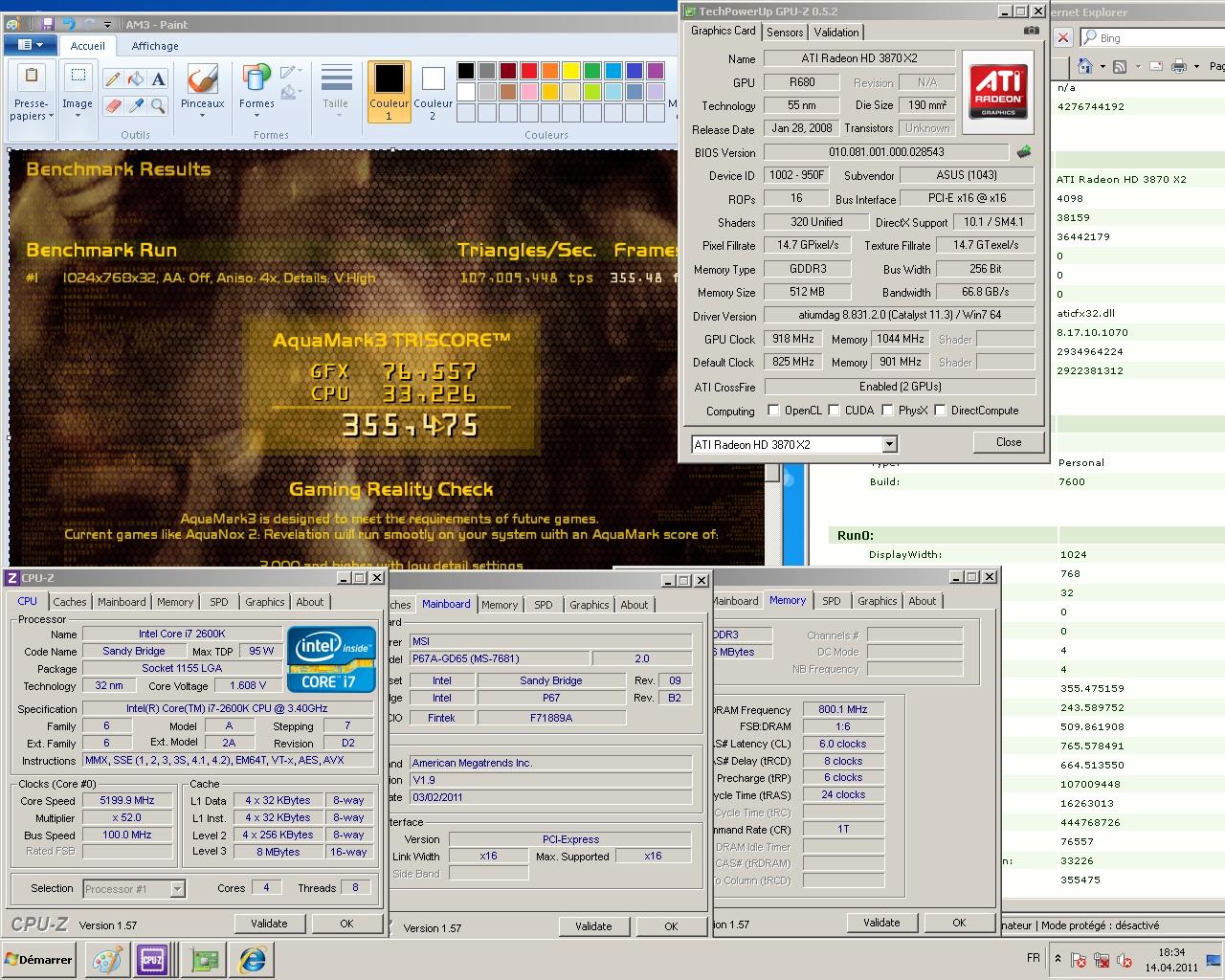Toggle the CUDA checkbox in GPU-Z
Screen dimensions: 1225x980
(x=834, y=411)
